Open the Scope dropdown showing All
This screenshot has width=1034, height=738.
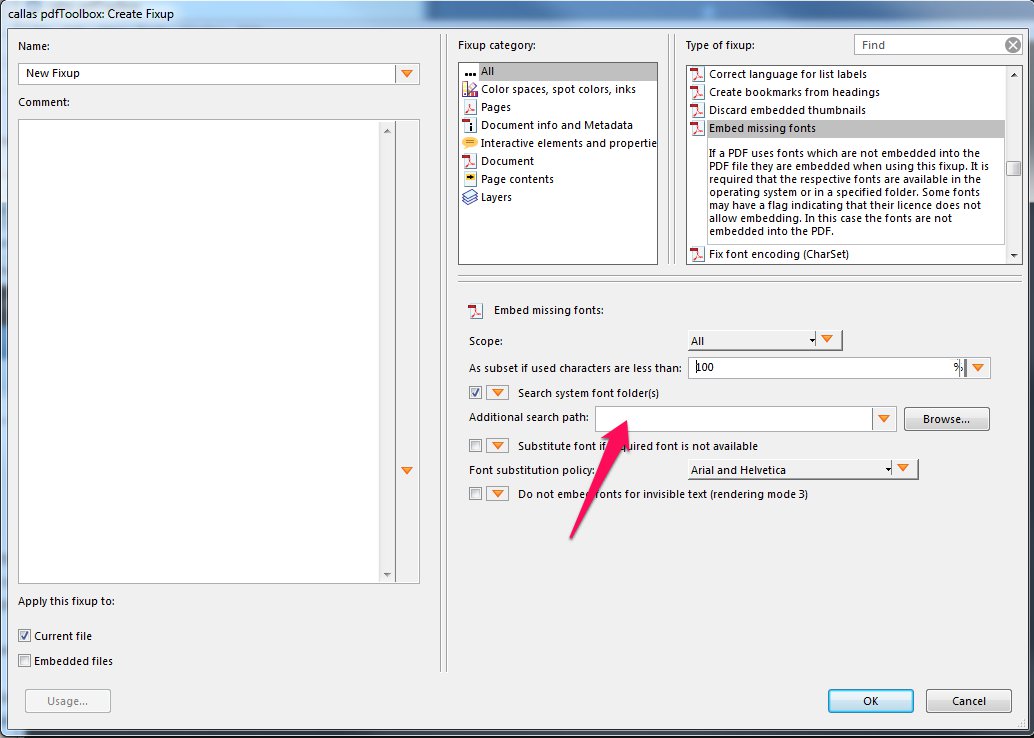[751, 340]
